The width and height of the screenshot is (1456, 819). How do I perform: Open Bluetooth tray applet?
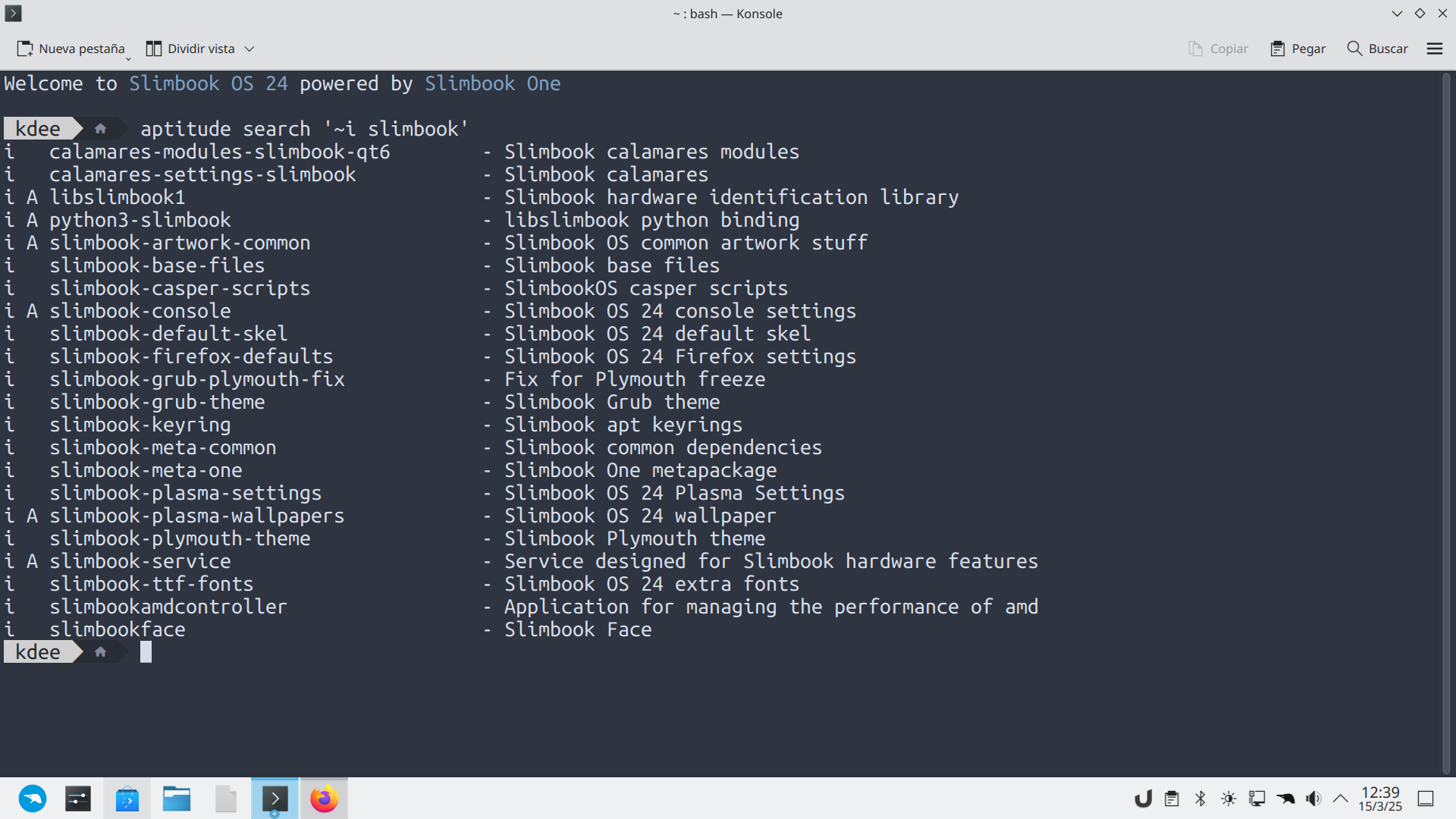pyautogui.click(x=1200, y=799)
